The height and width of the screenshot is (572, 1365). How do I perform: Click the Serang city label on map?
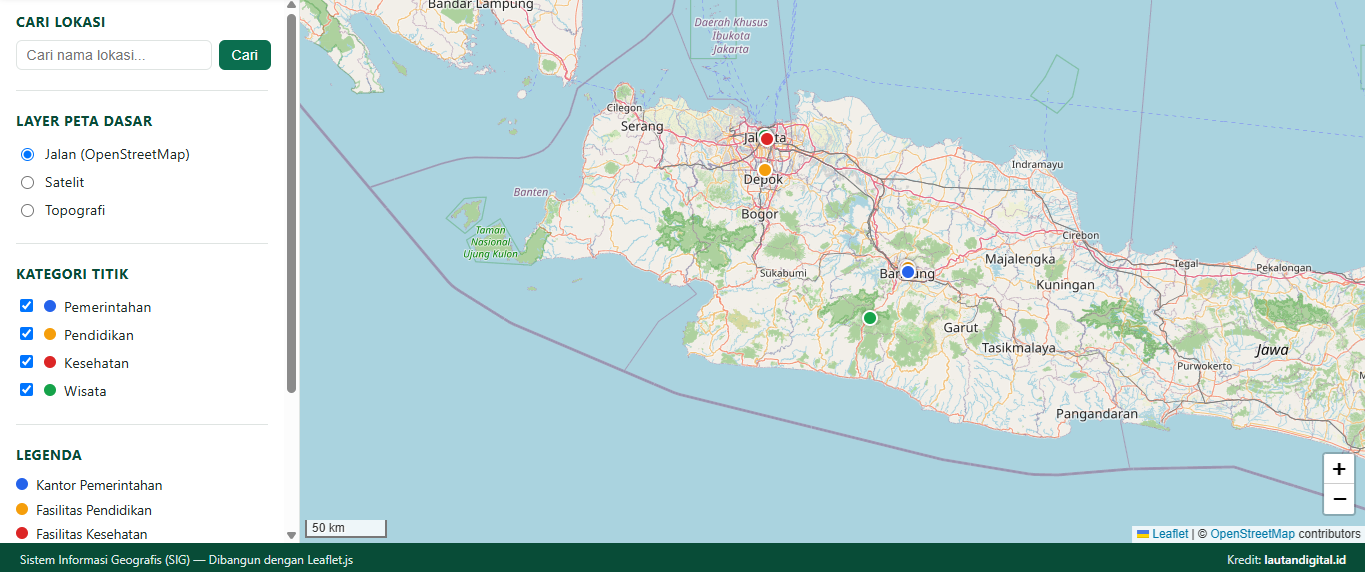(642, 126)
